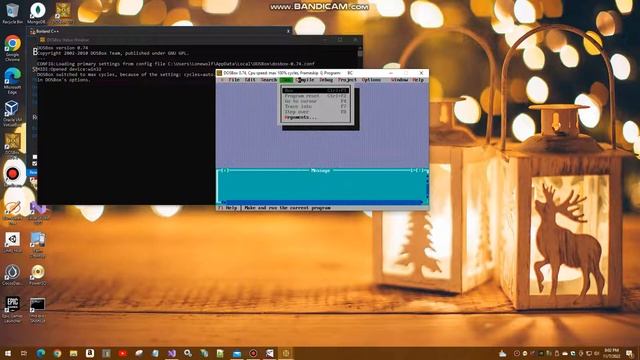Click the Bandicam red record icon
Viewport: 640px width, 360px height.
pyautogui.click(x=13, y=173)
